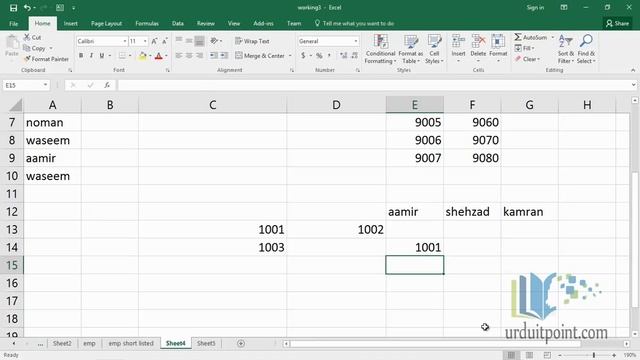Image resolution: width=640 pixels, height=360 pixels.
Task: Click Tell me what you want to do
Action: click(354, 24)
